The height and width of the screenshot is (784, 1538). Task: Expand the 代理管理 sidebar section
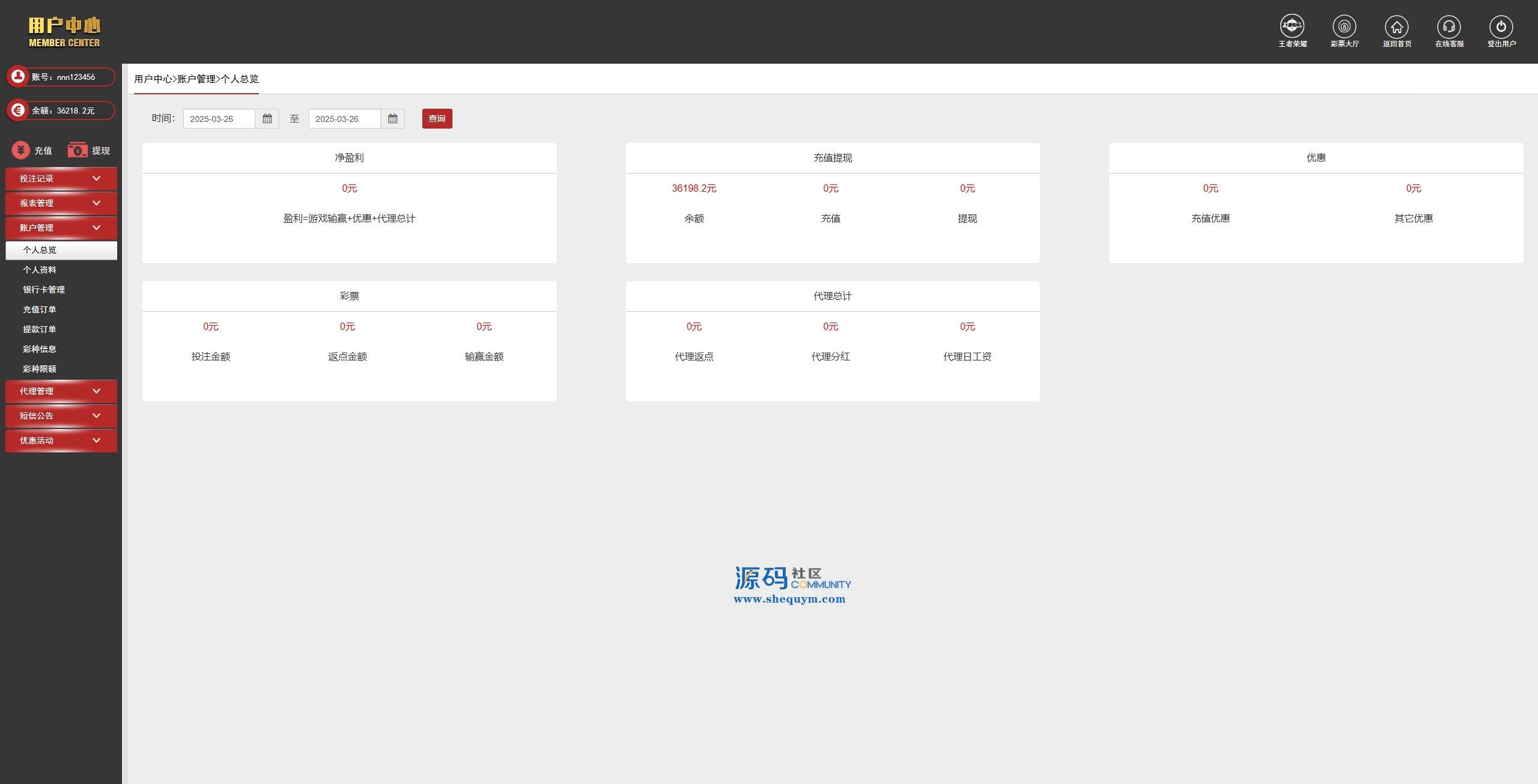[61, 392]
